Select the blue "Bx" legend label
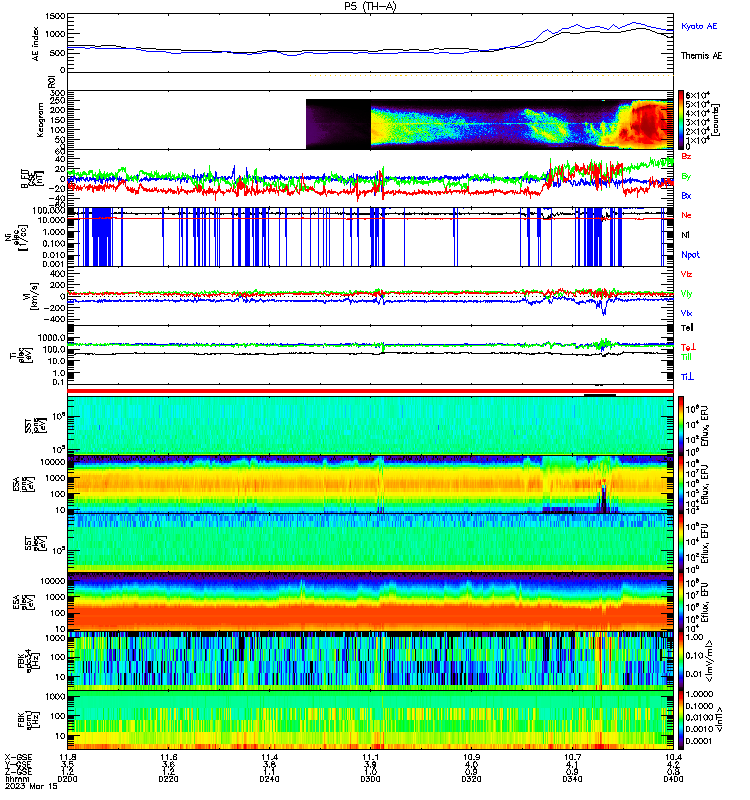The width and height of the screenshot is (750, 800). click(x=686, y=195)
